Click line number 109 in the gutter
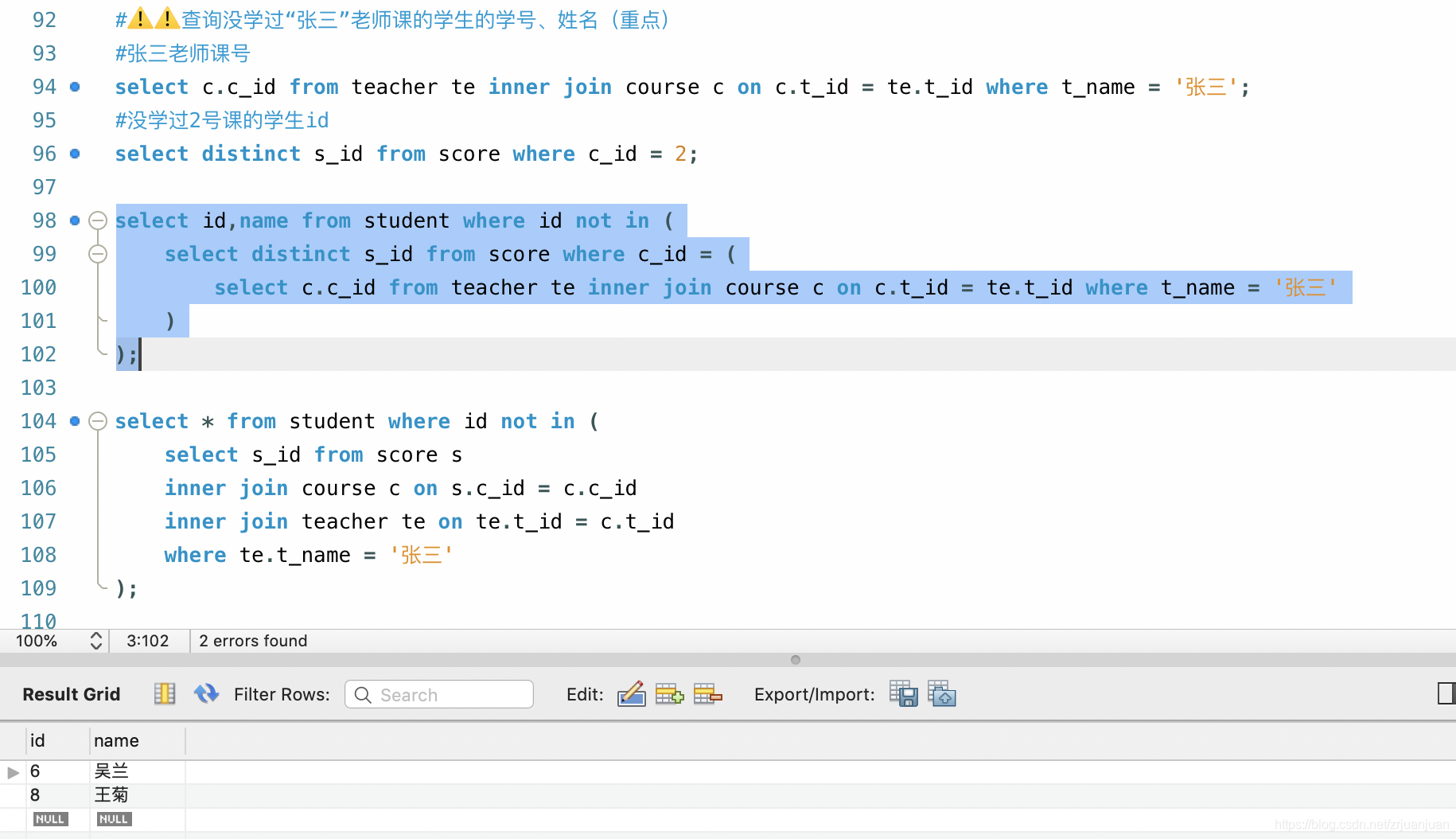The image size is (1456, 839). coord(38,588)
